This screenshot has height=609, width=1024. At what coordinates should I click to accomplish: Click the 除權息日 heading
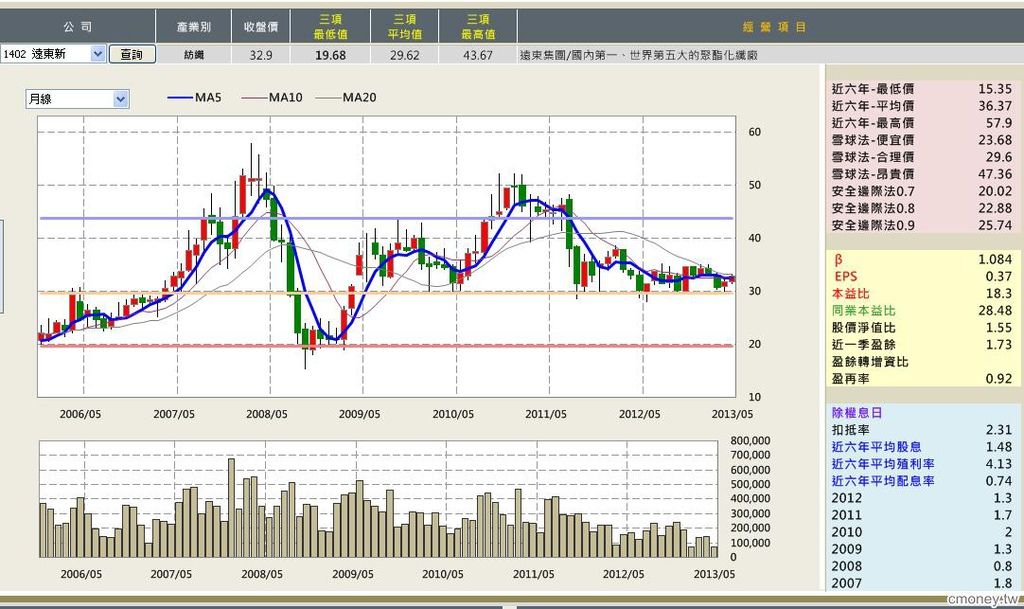pyautogui.click(x=857, y=413)
